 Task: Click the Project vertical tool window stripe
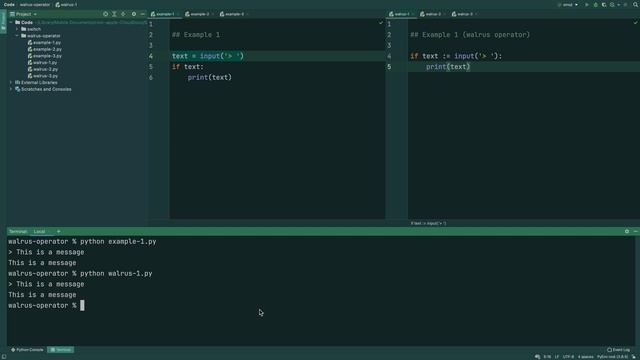click(x=3, y=22)
